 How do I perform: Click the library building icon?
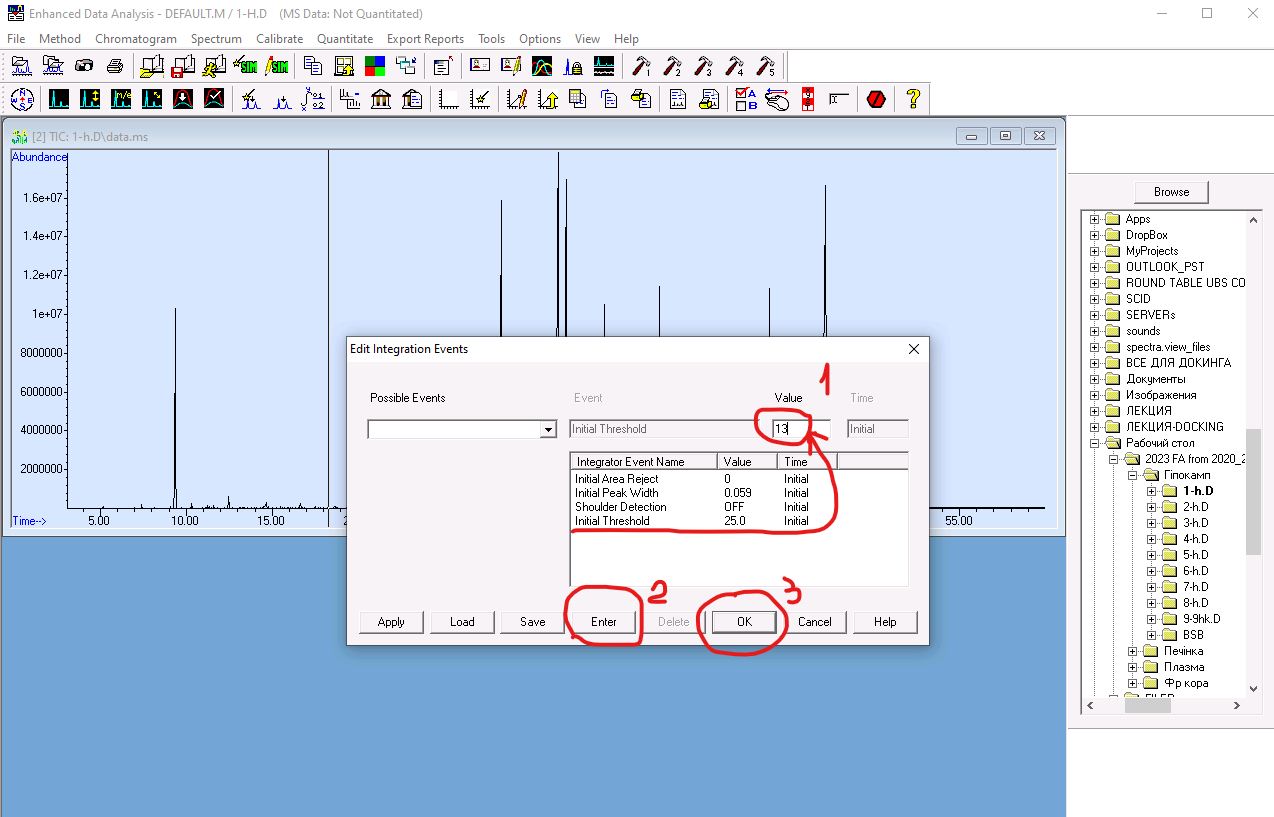pos(381,99)
